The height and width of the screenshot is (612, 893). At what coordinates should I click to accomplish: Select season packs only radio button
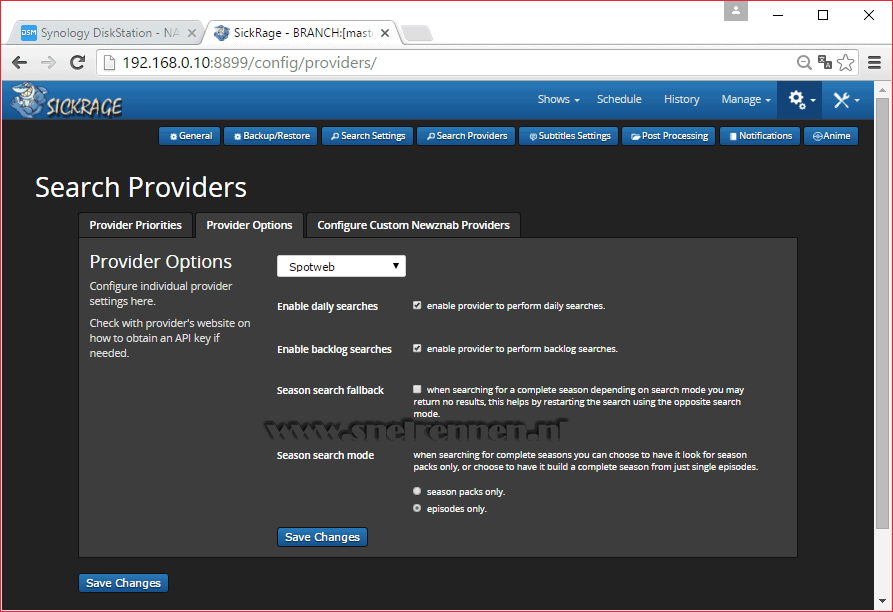click(x=417, y=491)
